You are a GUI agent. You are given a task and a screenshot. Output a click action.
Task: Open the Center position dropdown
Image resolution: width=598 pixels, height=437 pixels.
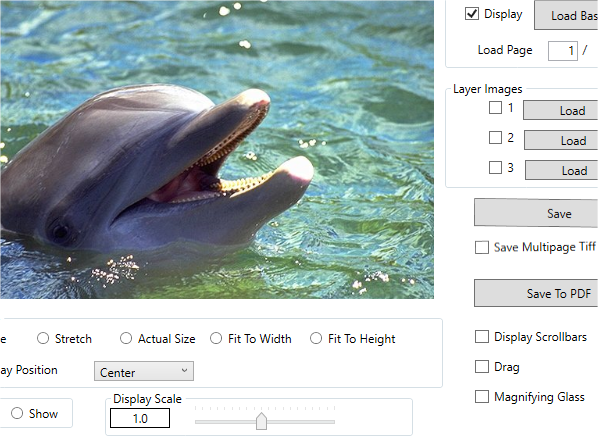(144, 371)
